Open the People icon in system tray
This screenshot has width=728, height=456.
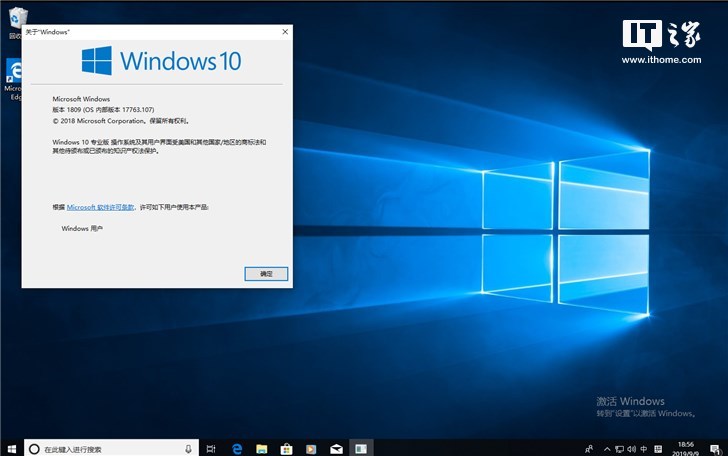pyautogui.click(x=589, y=449)
